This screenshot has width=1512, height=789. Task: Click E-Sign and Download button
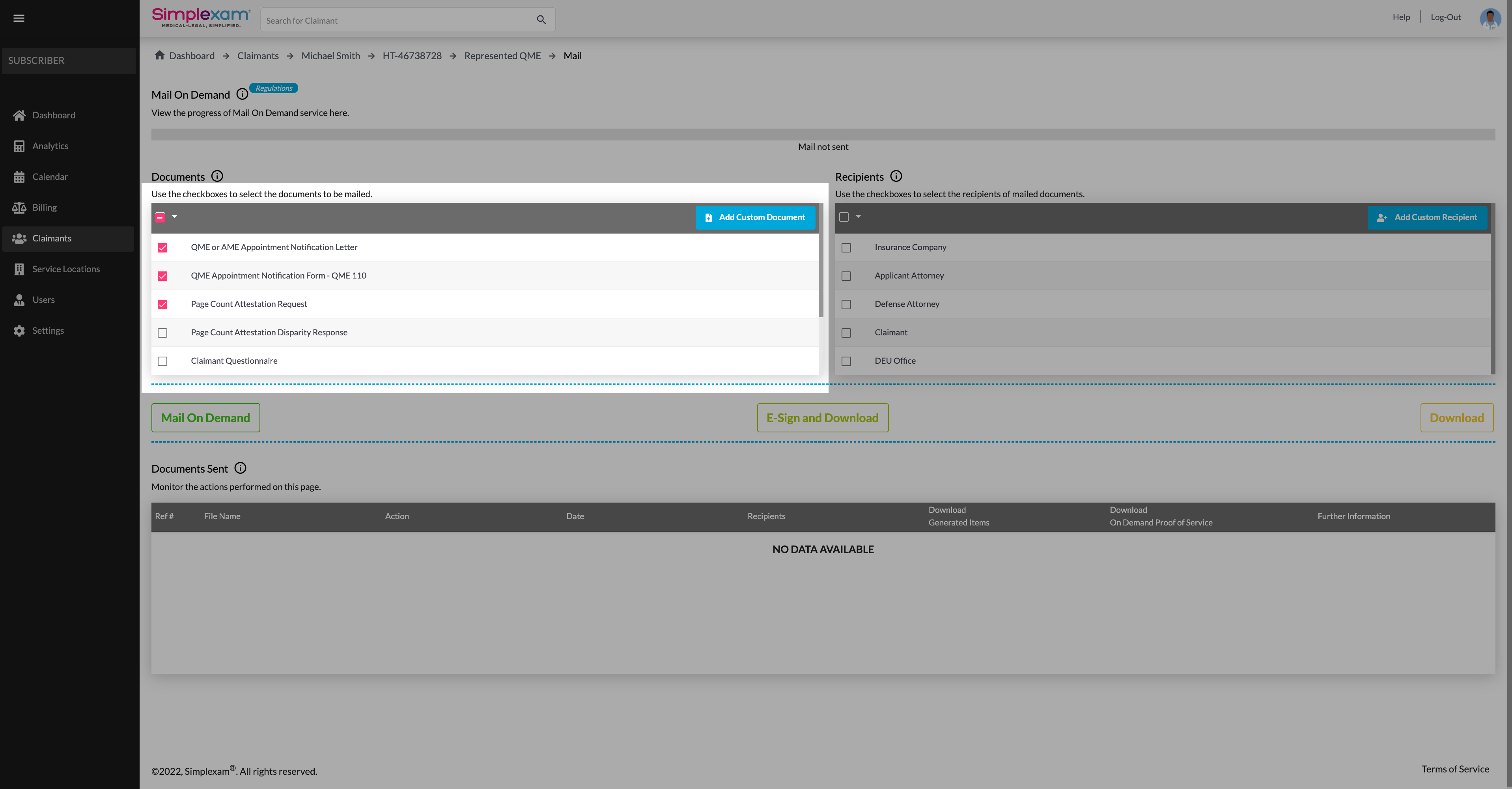coord(822,418)
